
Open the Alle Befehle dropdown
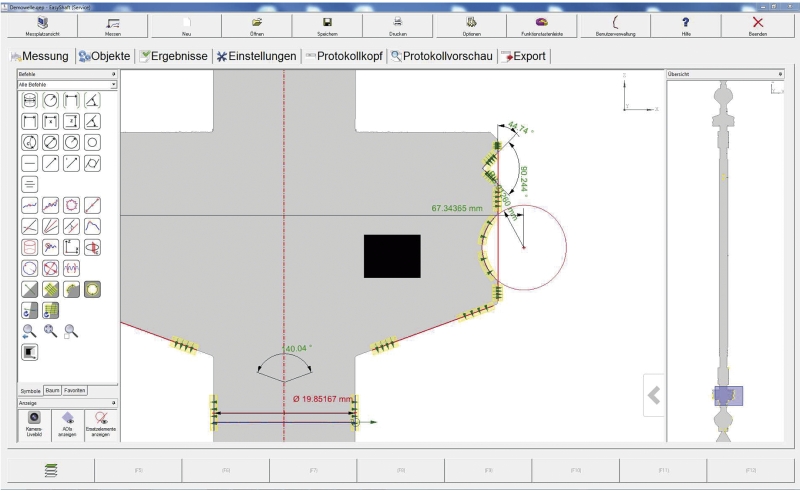pyautogui.click(x=114, y=85)
